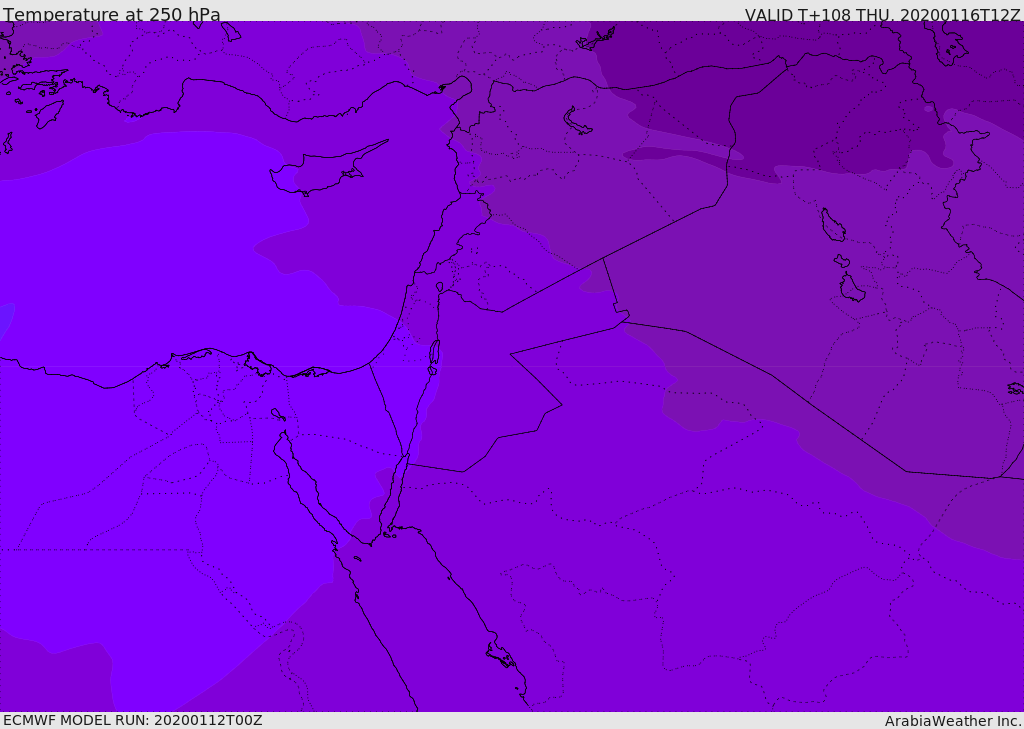Click the large lake outline in central Iraq

click(833, 225)
